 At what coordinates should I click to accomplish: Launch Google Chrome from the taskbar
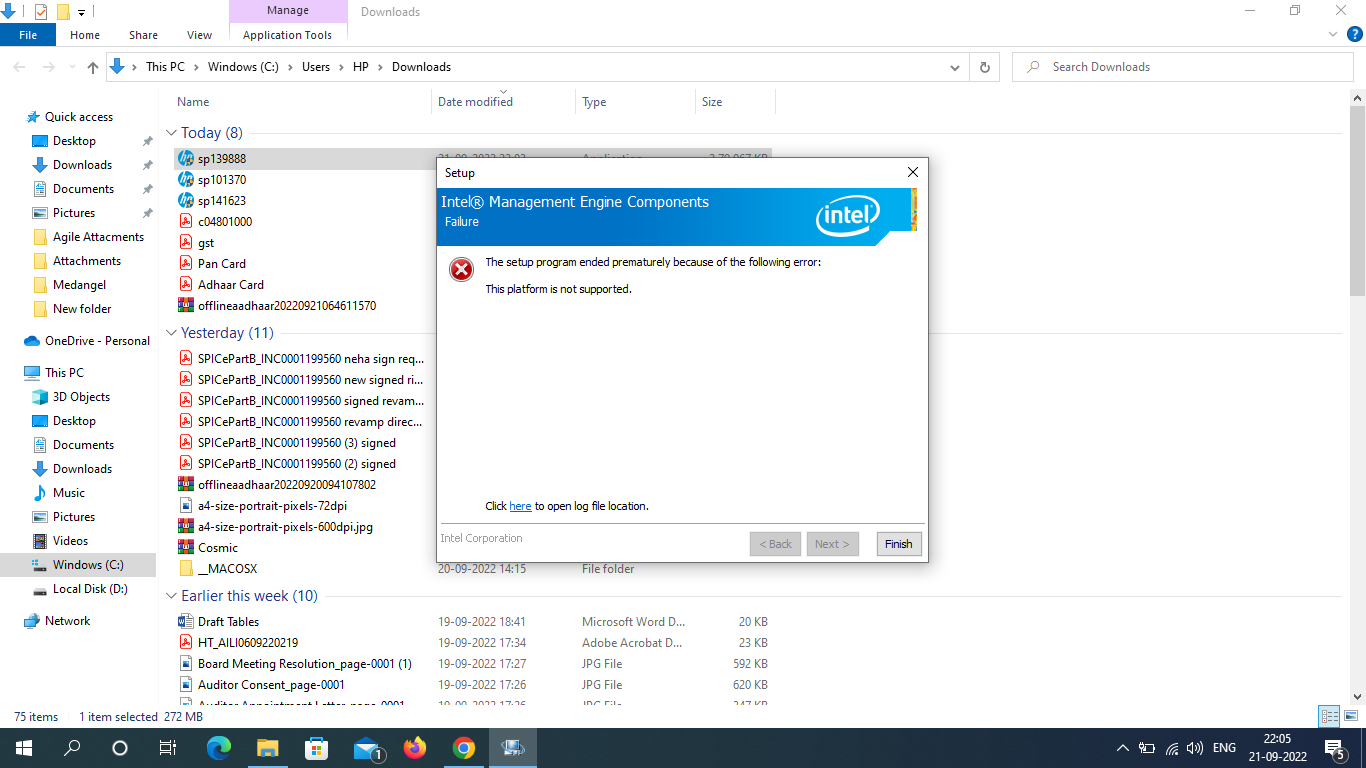coord(463,747)
